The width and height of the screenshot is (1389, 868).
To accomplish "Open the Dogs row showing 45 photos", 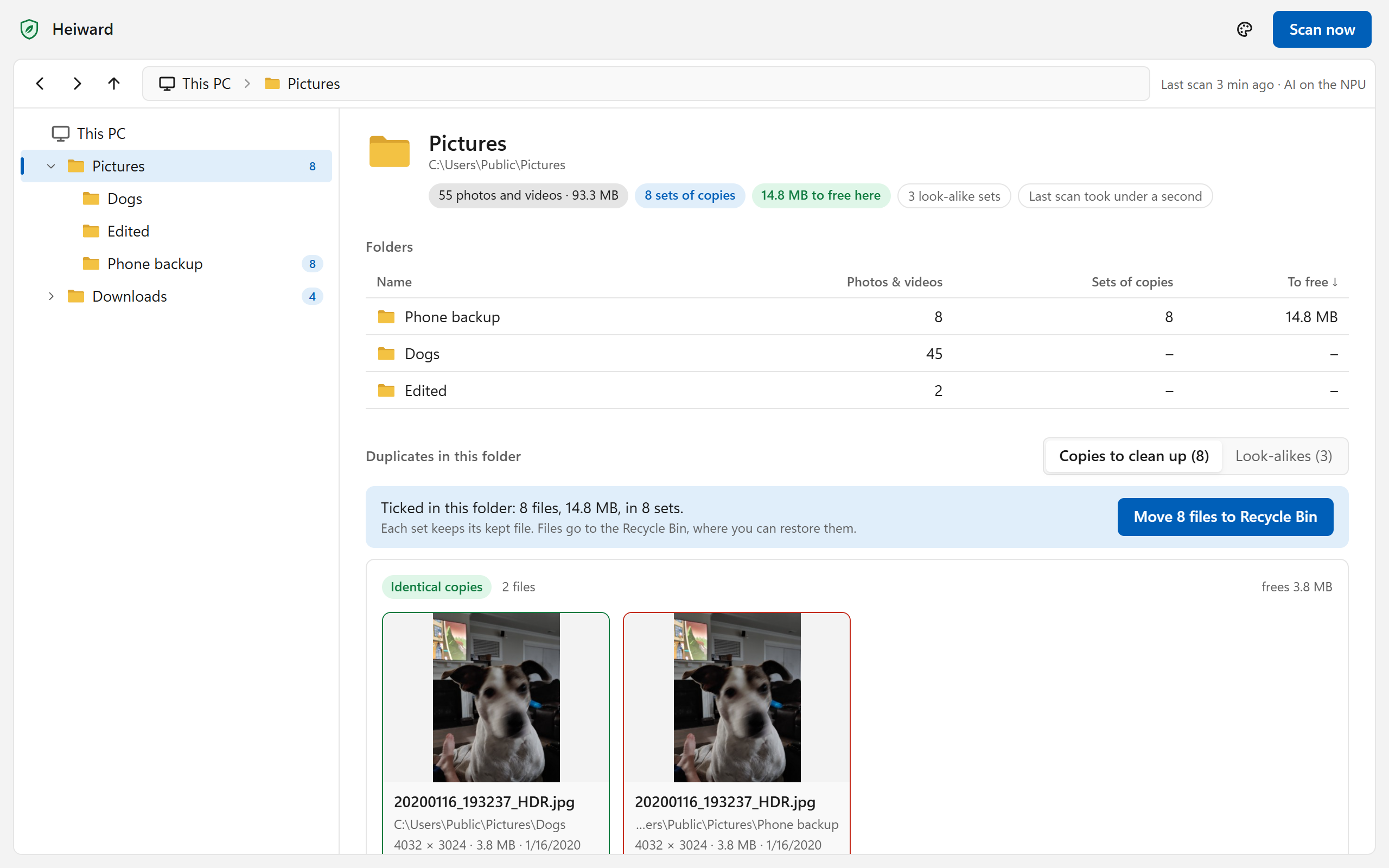I will tap(857, 354).
